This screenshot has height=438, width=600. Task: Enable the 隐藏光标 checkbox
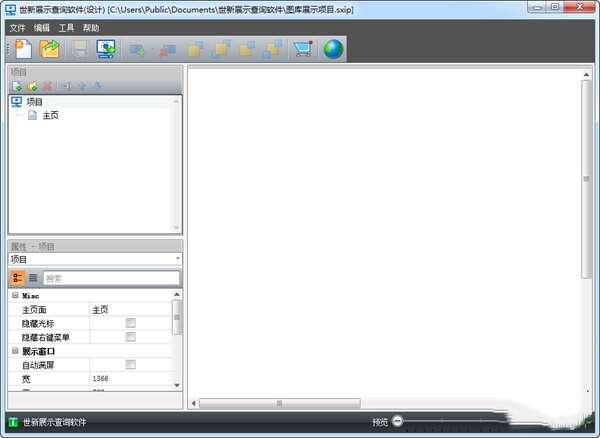pos(130,324)
